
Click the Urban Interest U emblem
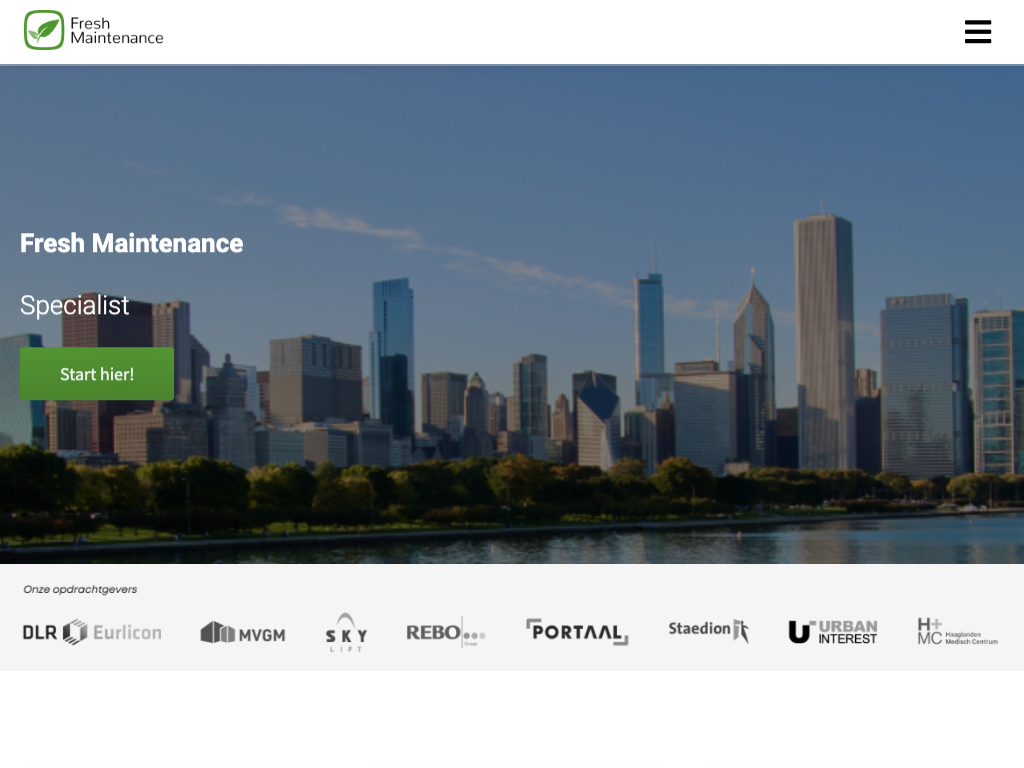coord(799,632)
